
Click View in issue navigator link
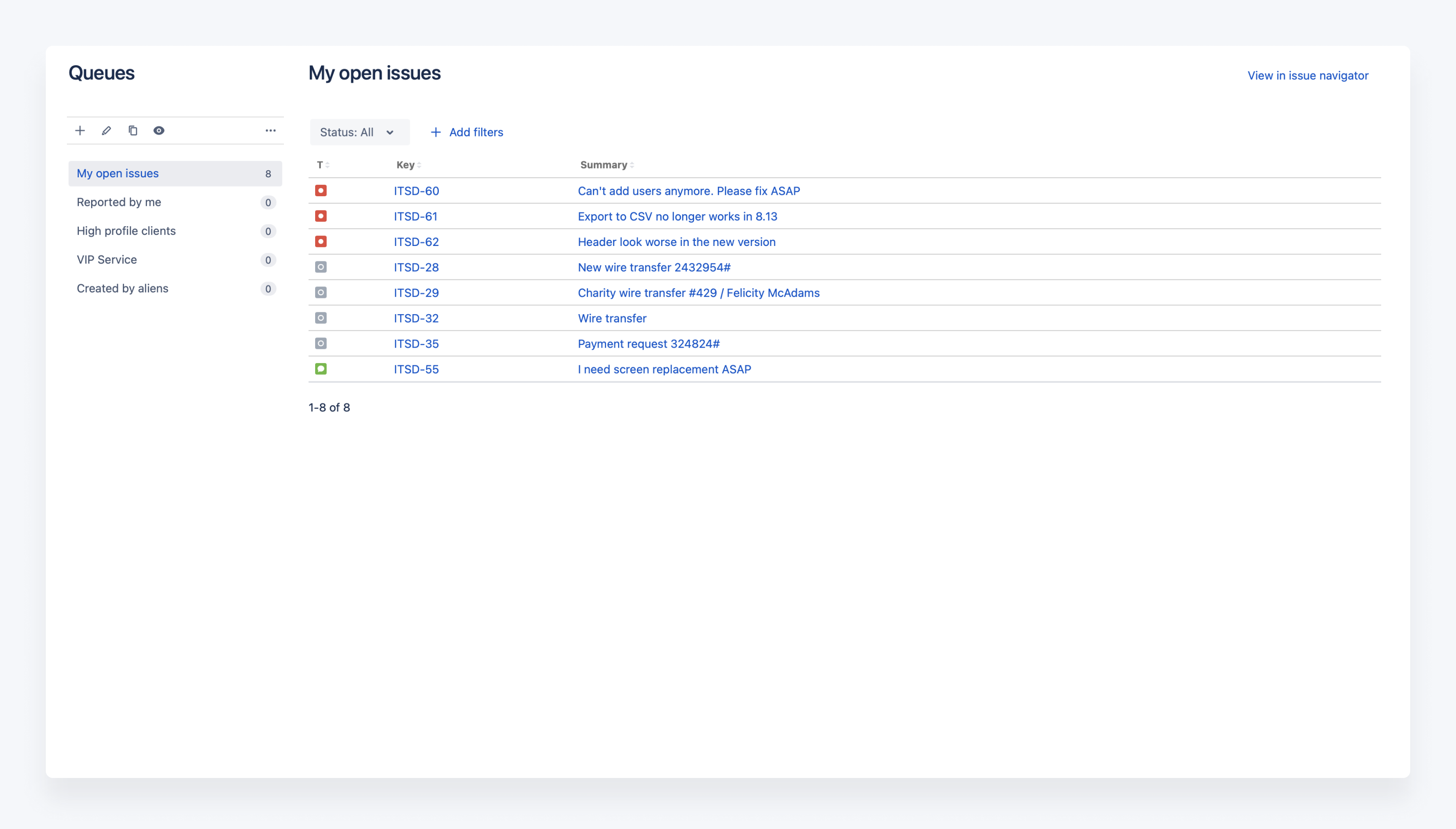click(1308, 76)
